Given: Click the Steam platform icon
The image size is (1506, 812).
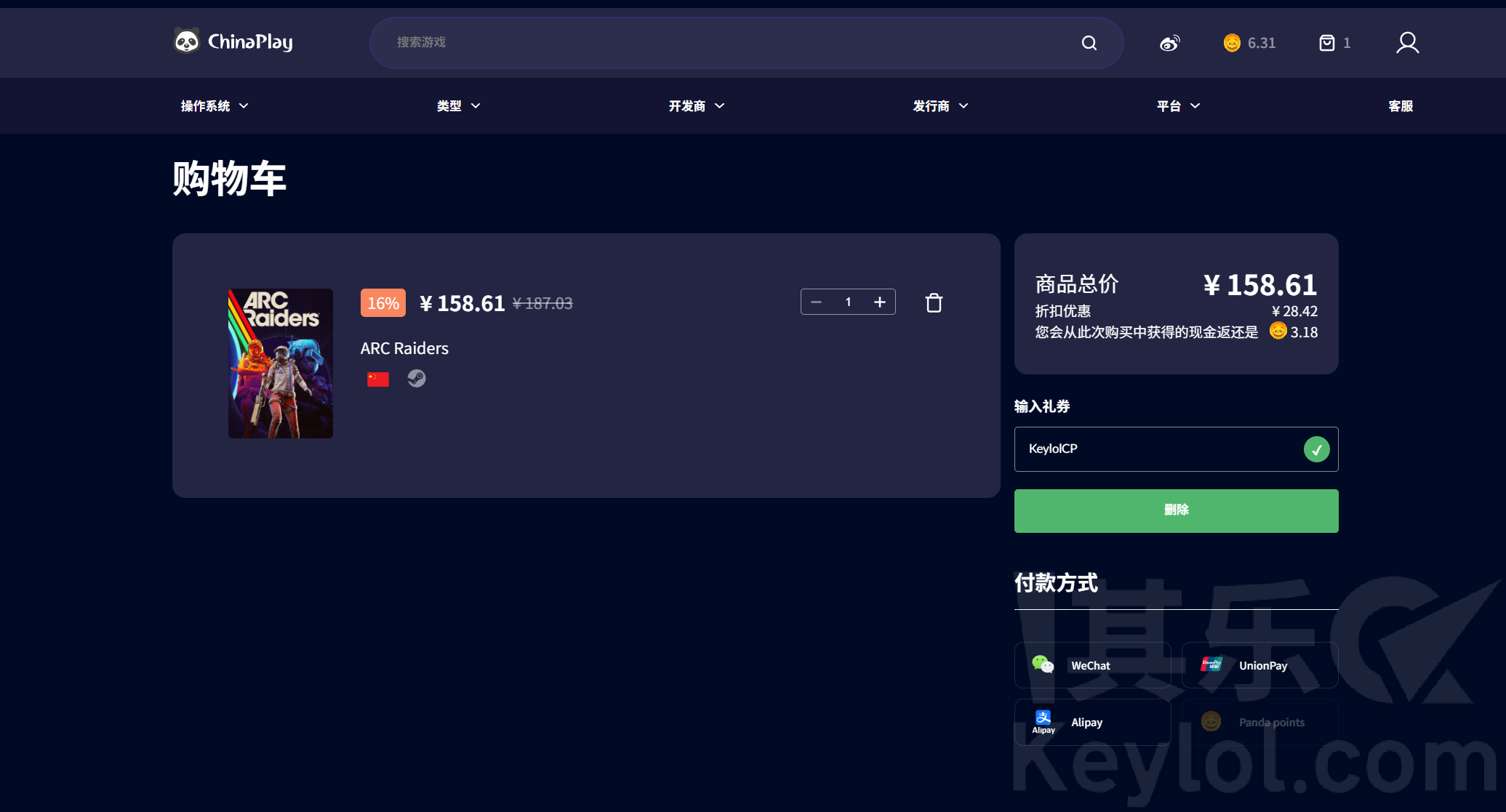Looking at the screenshot, I should click(416, 378).
